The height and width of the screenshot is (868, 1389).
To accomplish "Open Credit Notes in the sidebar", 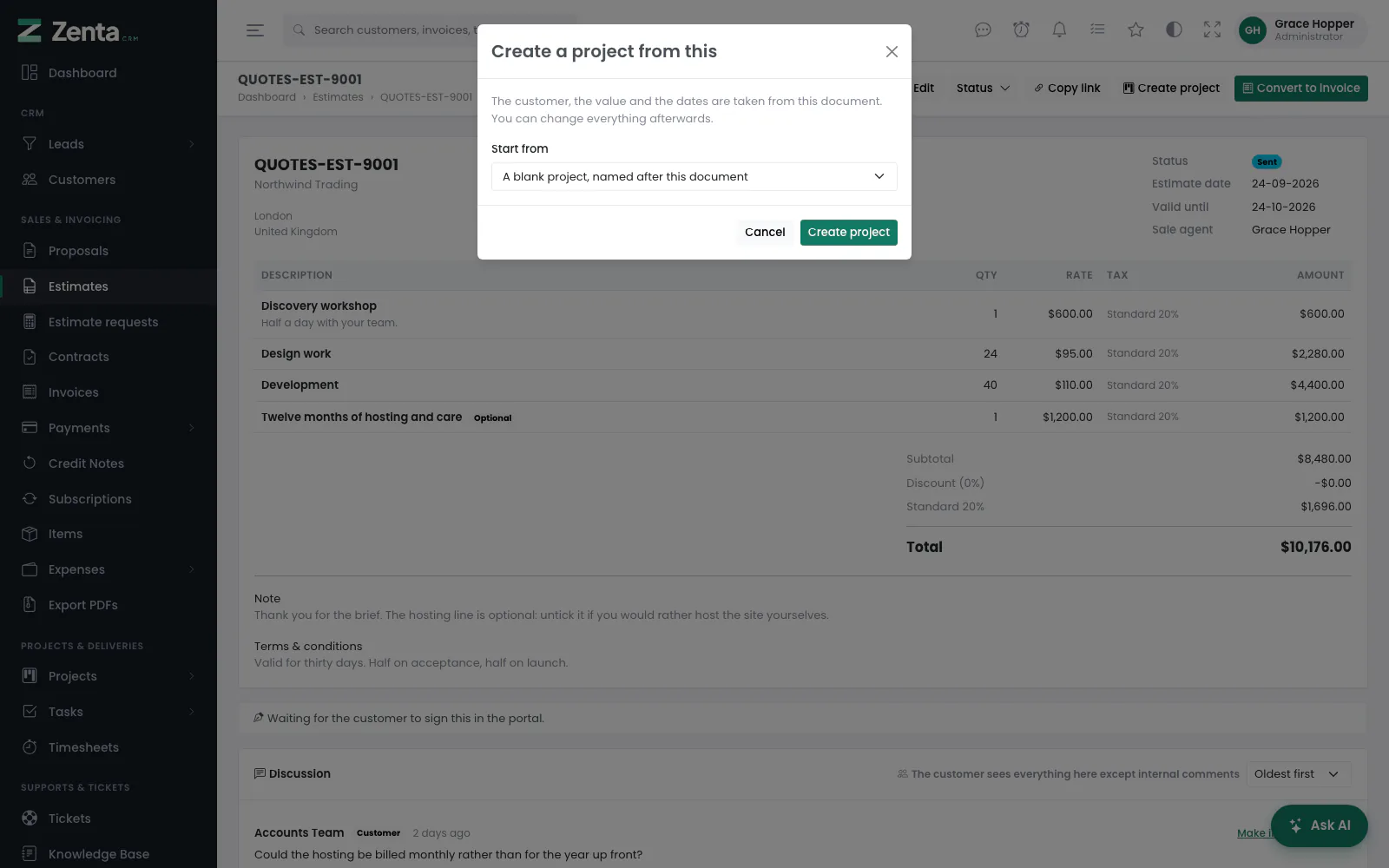I will click(109, 464).
